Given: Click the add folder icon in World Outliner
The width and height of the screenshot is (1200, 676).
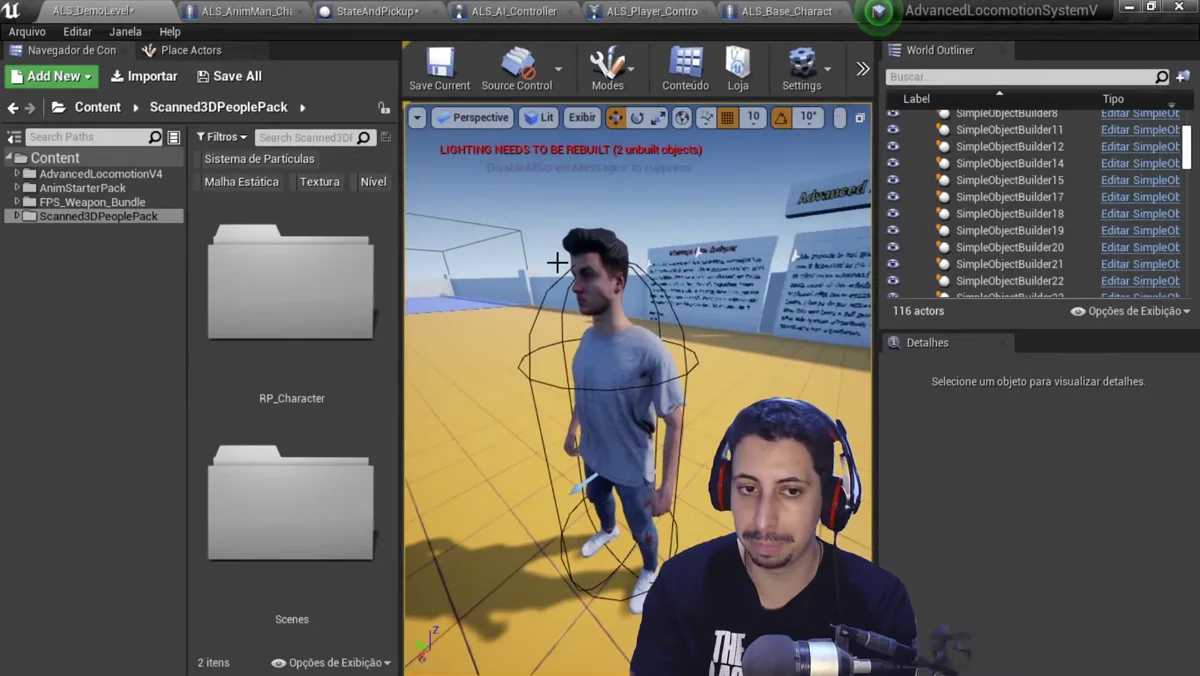Looking at the screenshot, I should [x=1183, y=76].
